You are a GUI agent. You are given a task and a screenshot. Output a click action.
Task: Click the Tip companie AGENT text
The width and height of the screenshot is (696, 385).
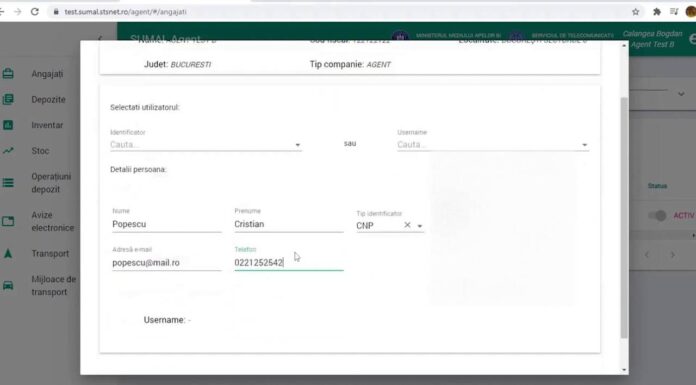click(350, 64)
